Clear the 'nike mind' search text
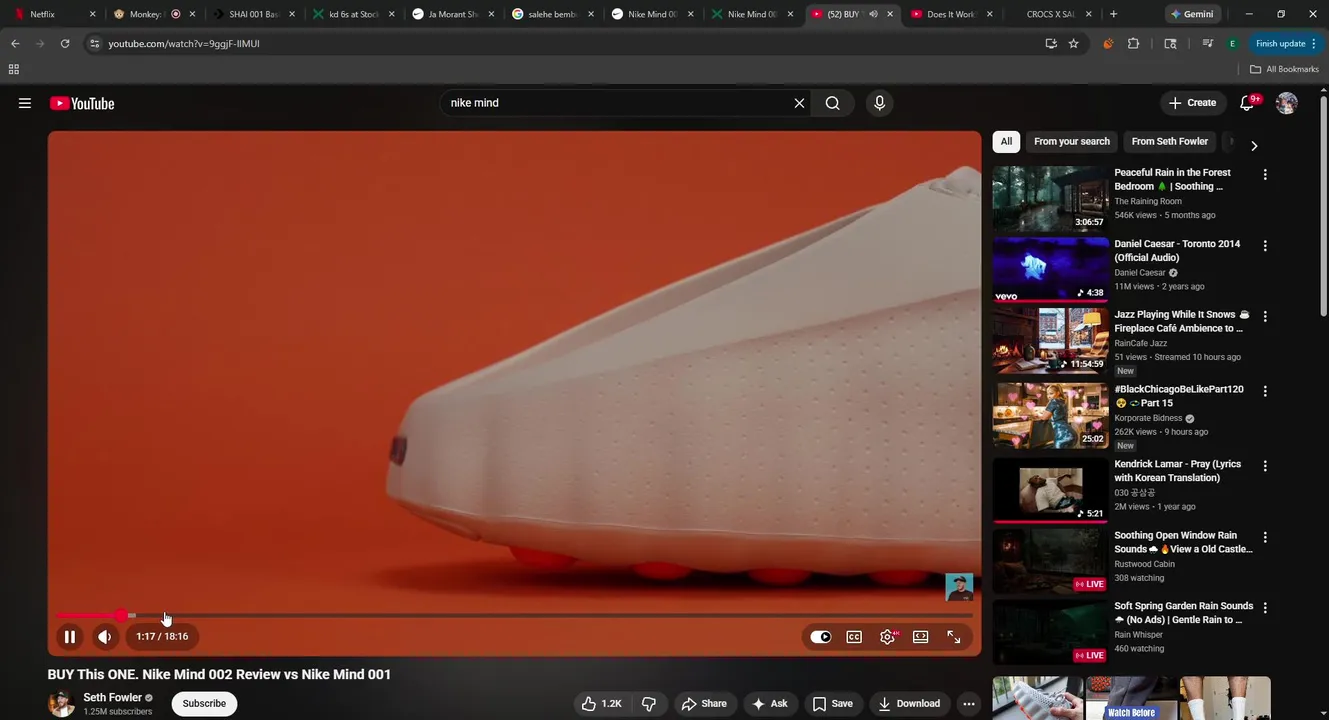 (x=799, y=103)
